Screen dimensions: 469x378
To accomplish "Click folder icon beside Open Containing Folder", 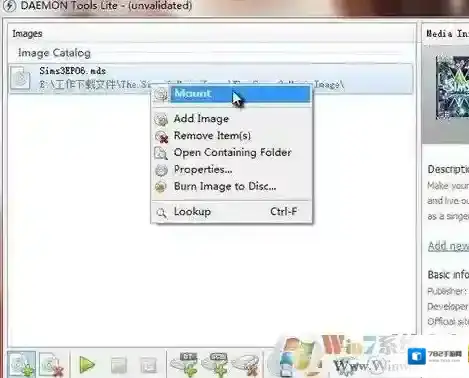I will (x=161, y=153).
